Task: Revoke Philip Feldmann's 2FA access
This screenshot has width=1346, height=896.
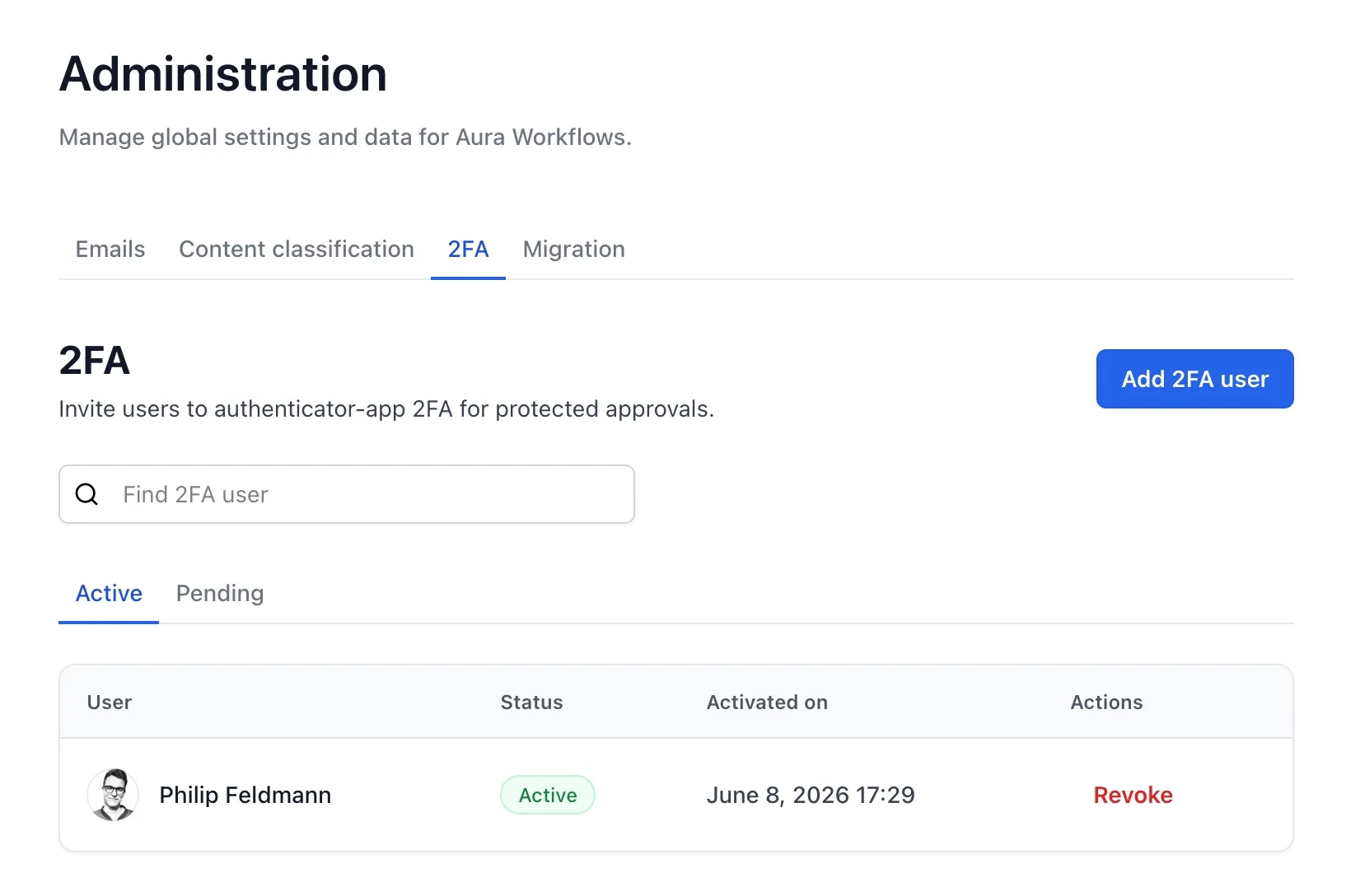Action: 1133,796
